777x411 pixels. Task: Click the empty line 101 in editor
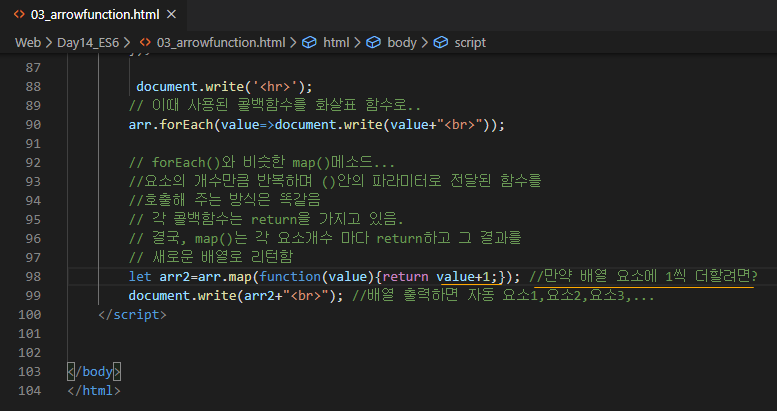[421, 334]
